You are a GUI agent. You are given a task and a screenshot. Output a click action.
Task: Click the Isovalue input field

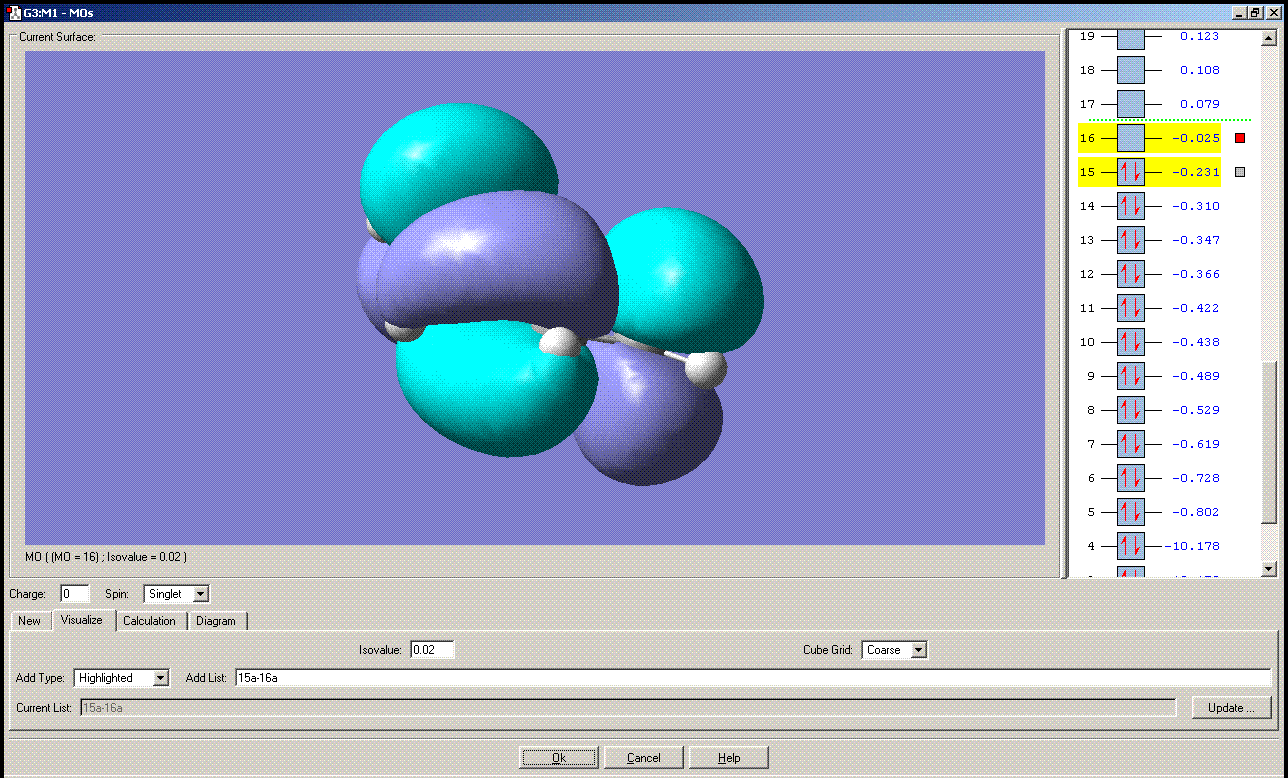(432, 650)
